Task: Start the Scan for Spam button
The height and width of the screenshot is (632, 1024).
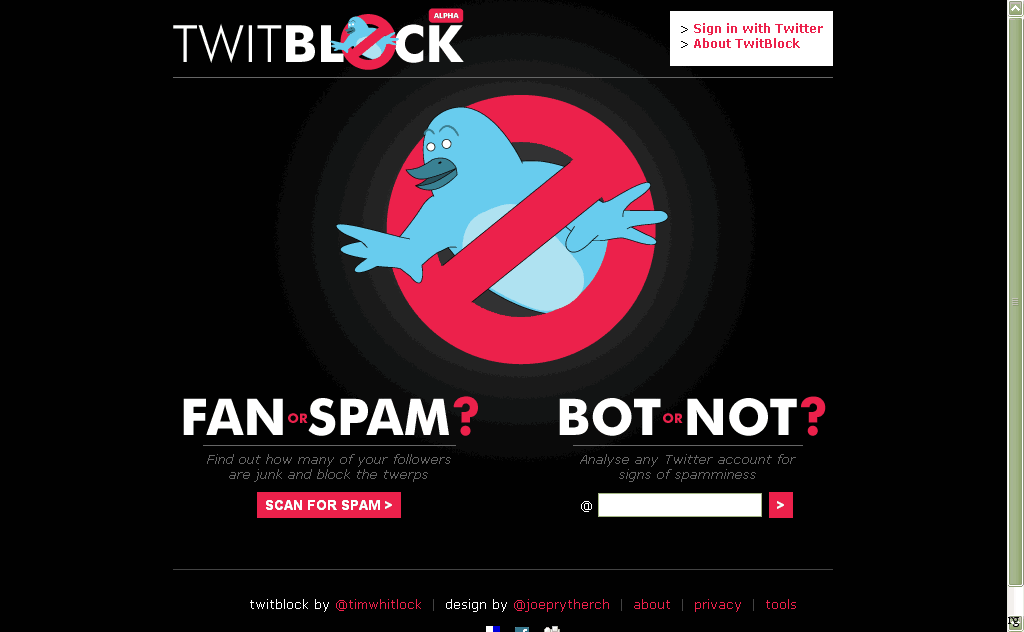Action: (328, 505)
